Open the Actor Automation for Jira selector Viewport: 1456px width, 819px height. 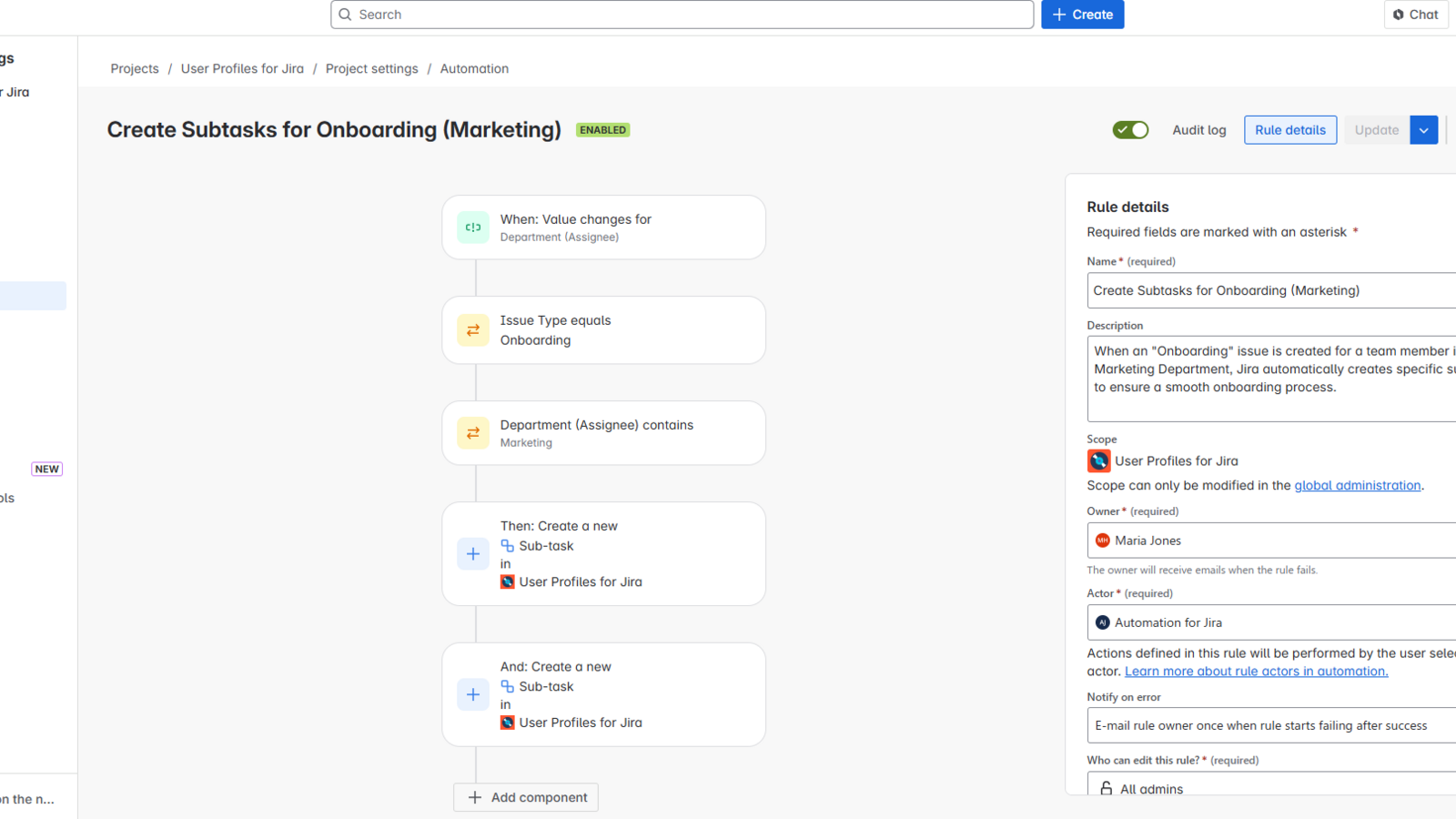coord(1272,622)
